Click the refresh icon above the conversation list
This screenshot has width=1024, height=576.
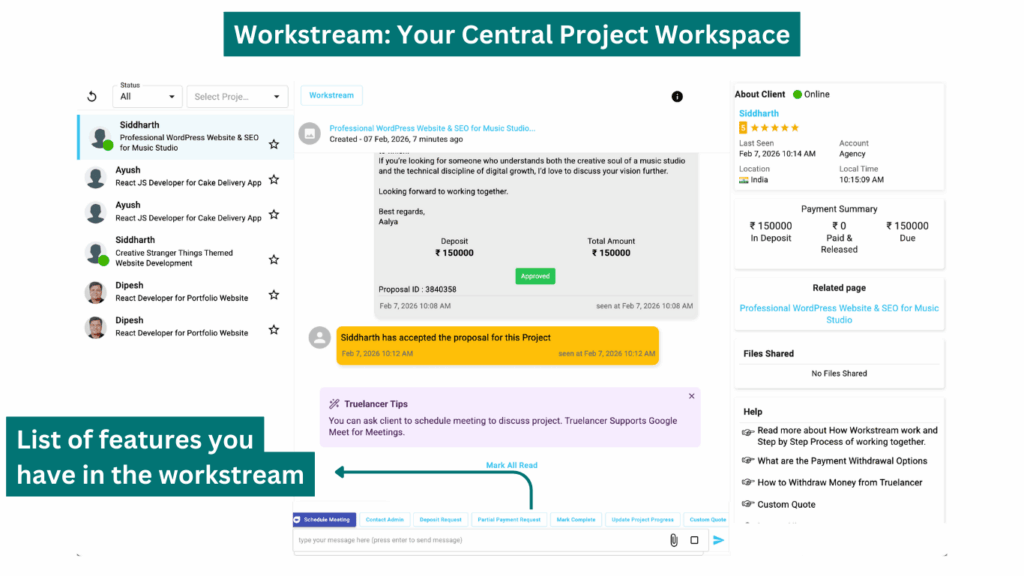coord(92,97)
